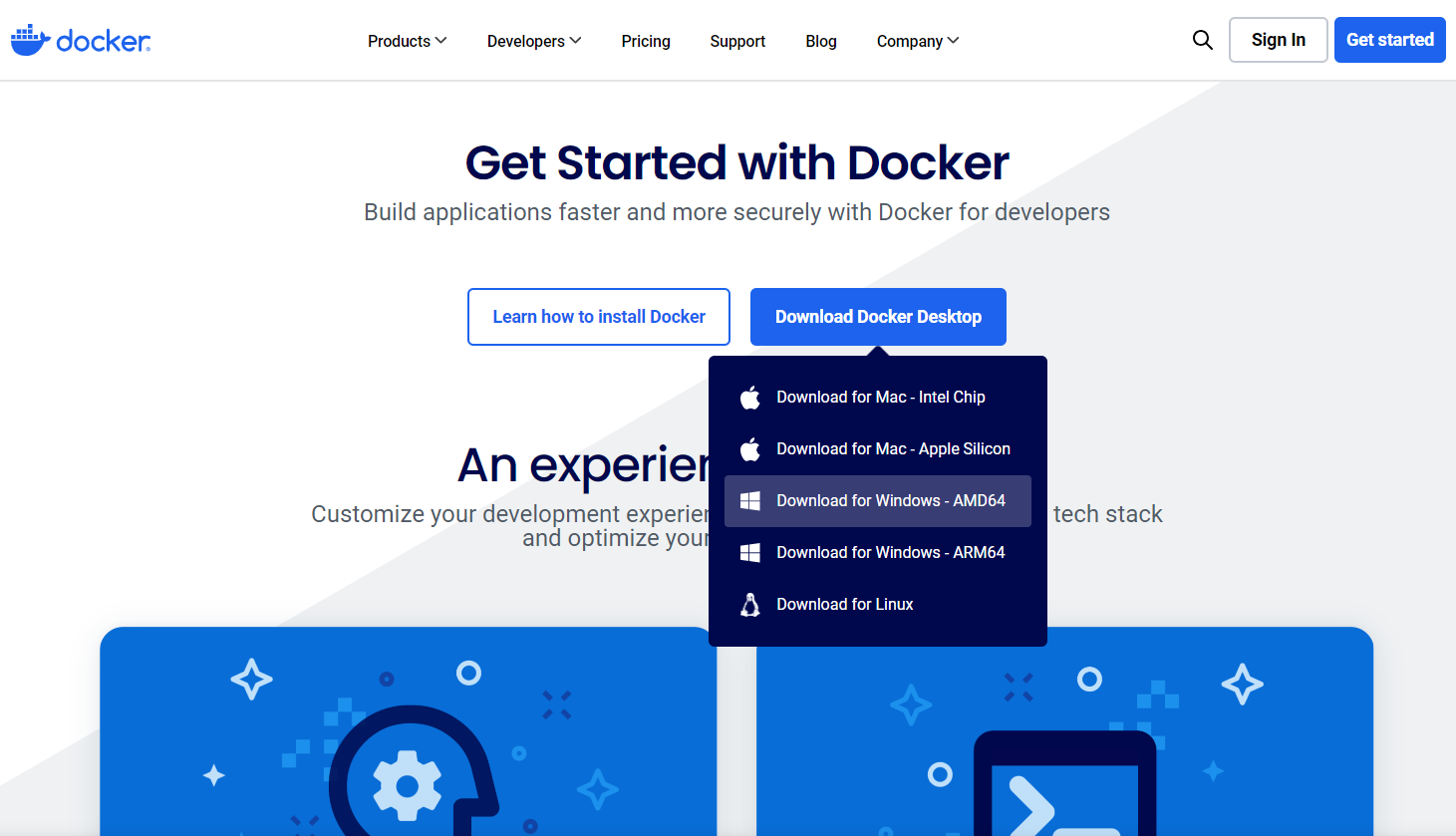
Task: Open the Products menu
Action: pos(407,41)
